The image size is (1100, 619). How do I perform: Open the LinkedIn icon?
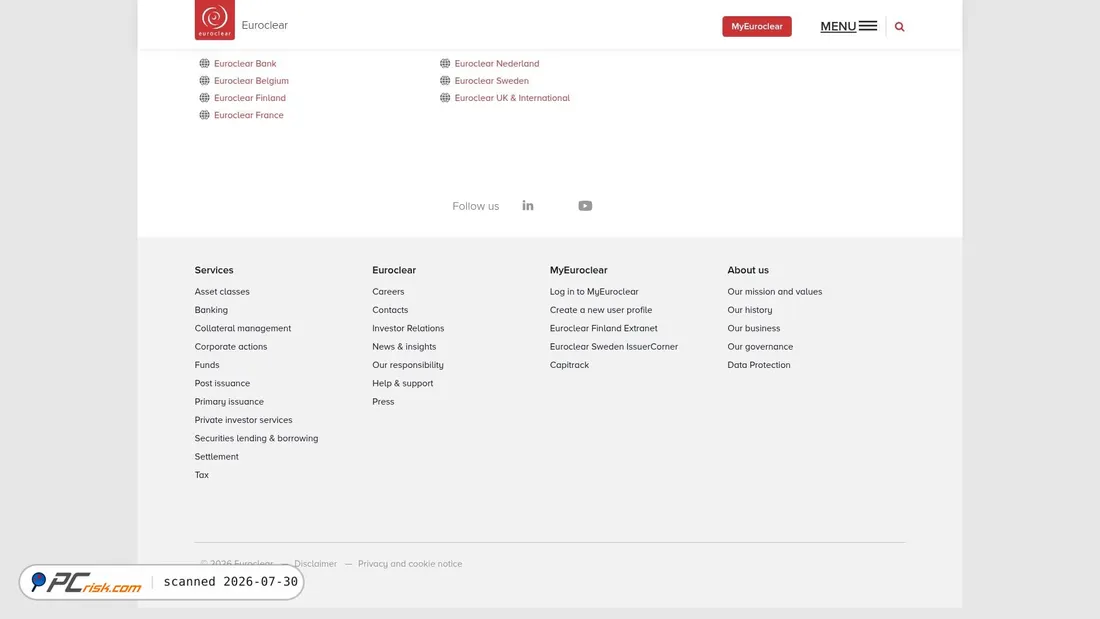528,206
